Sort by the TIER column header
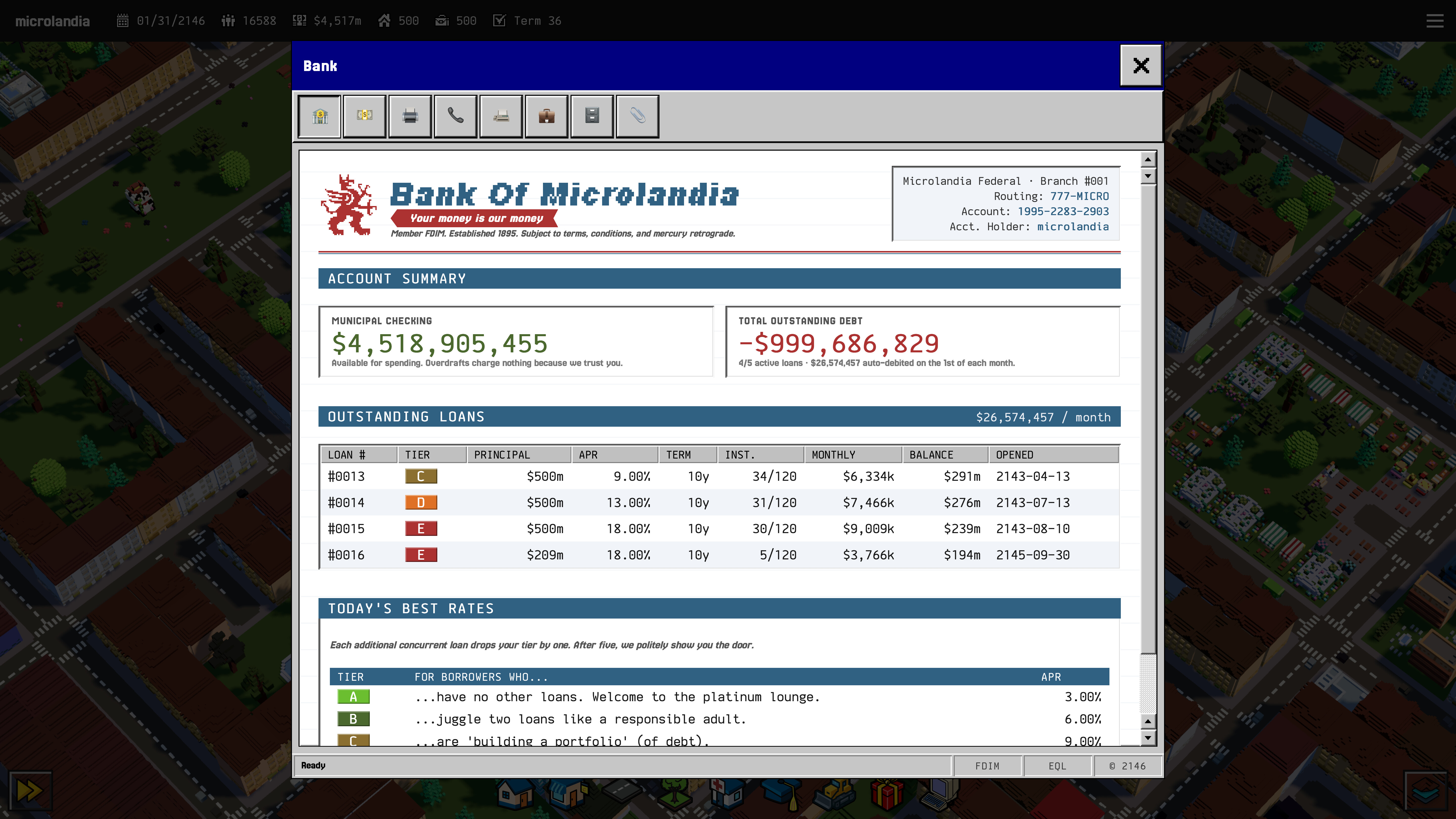This screenshot has height=819, width=1456. [433, 455]
